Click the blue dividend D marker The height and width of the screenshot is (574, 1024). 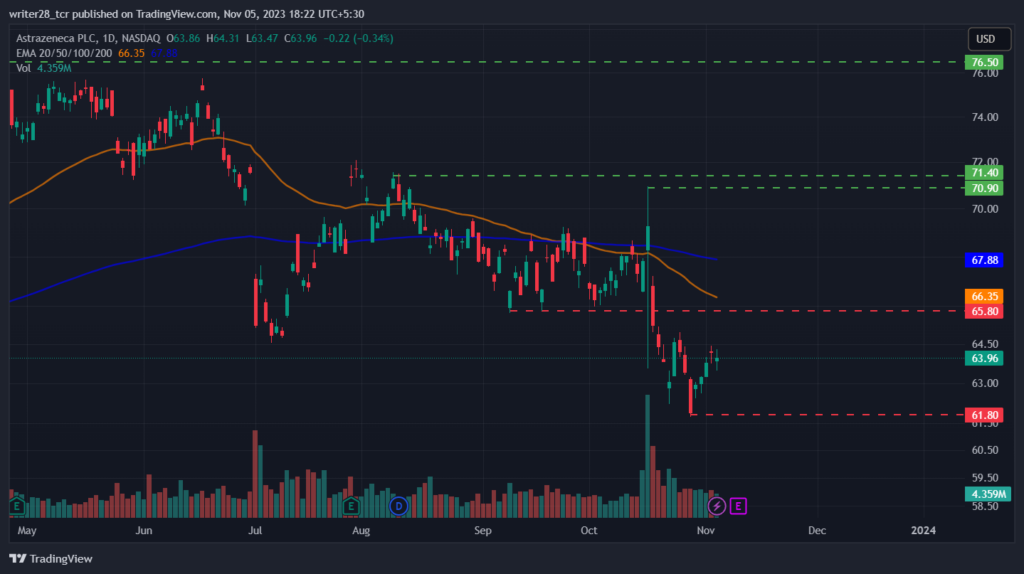pos(398,506)
